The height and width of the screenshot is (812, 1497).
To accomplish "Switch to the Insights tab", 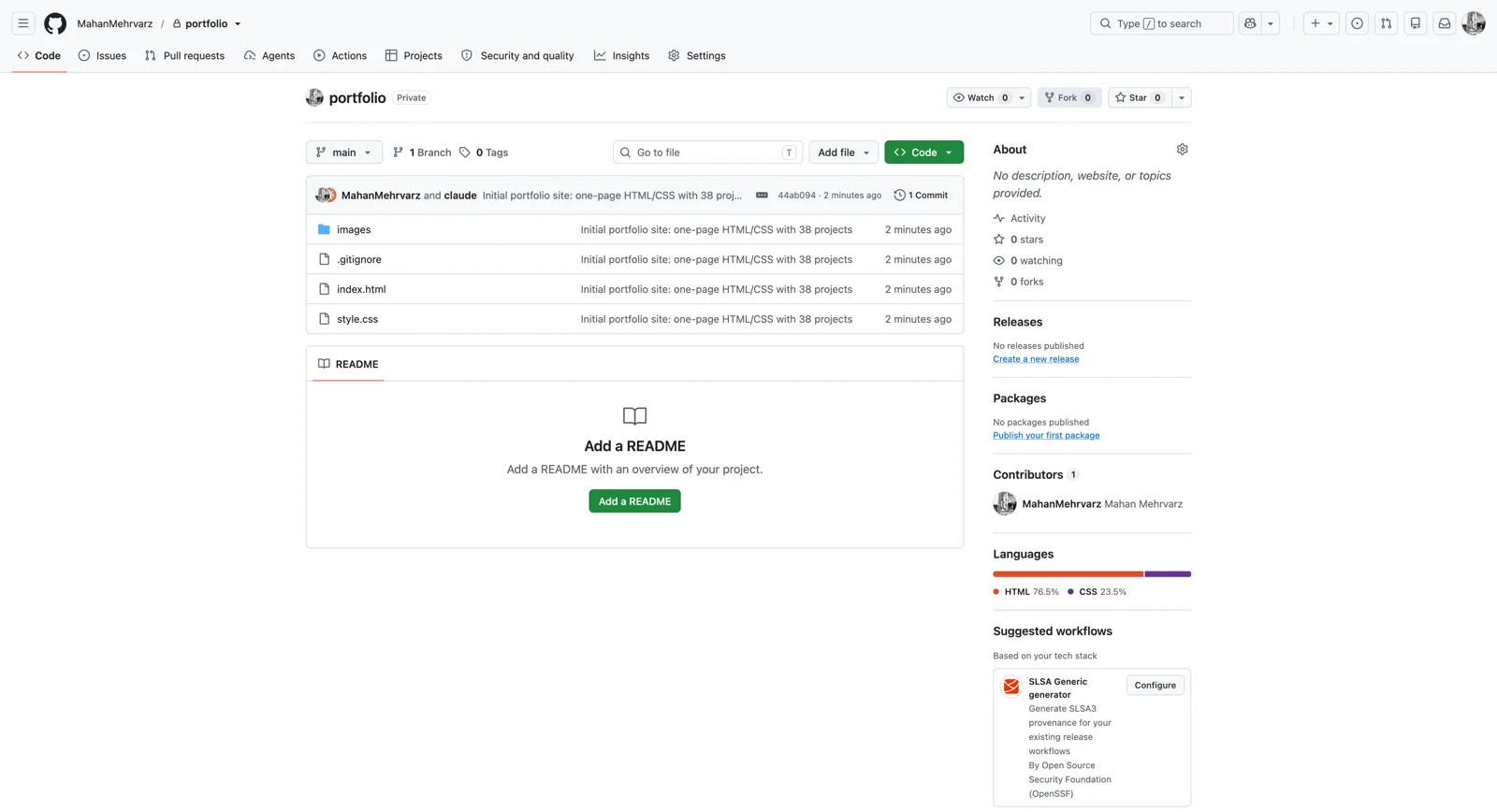I will point(621,56).
